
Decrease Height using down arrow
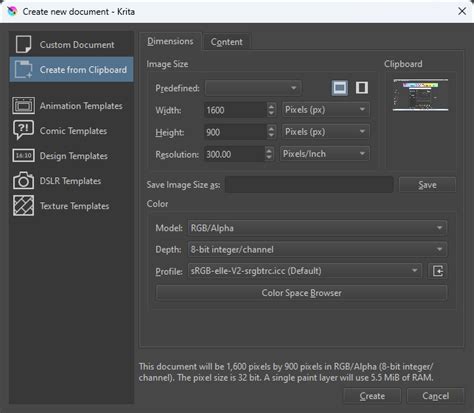click(271, 136)
